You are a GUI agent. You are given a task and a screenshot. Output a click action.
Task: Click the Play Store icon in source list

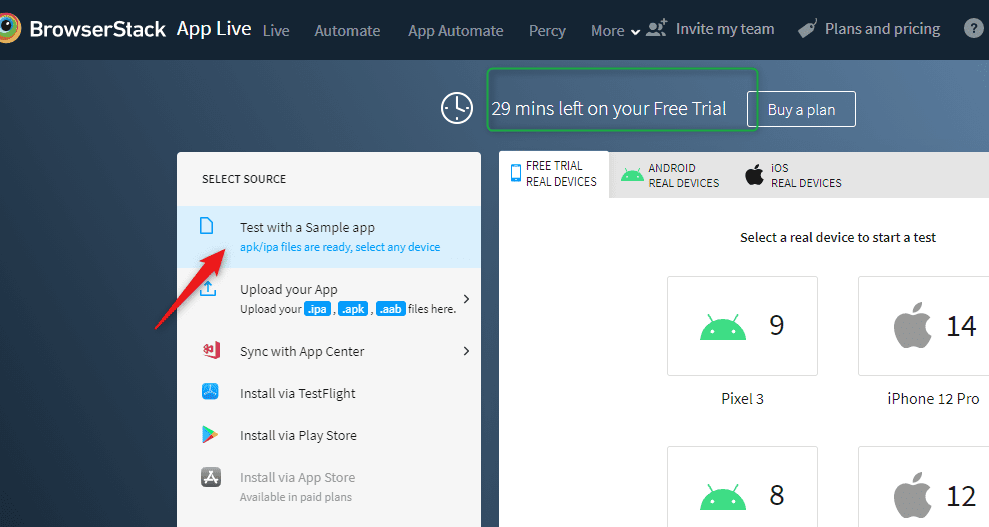pos(210,435)
